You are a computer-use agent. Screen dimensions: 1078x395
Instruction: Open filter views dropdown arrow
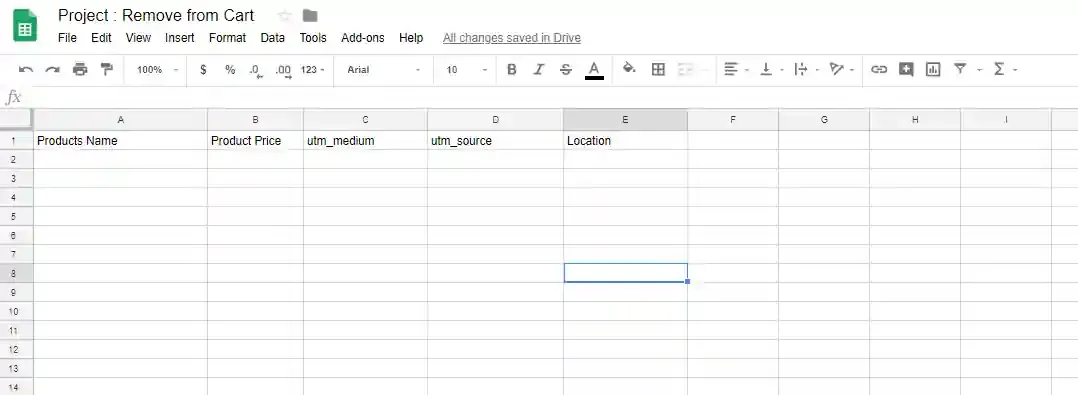click(980, 70)
